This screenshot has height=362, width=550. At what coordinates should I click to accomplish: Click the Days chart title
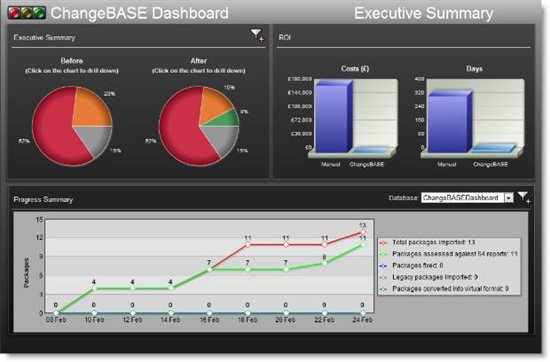(x=474, y=69)
